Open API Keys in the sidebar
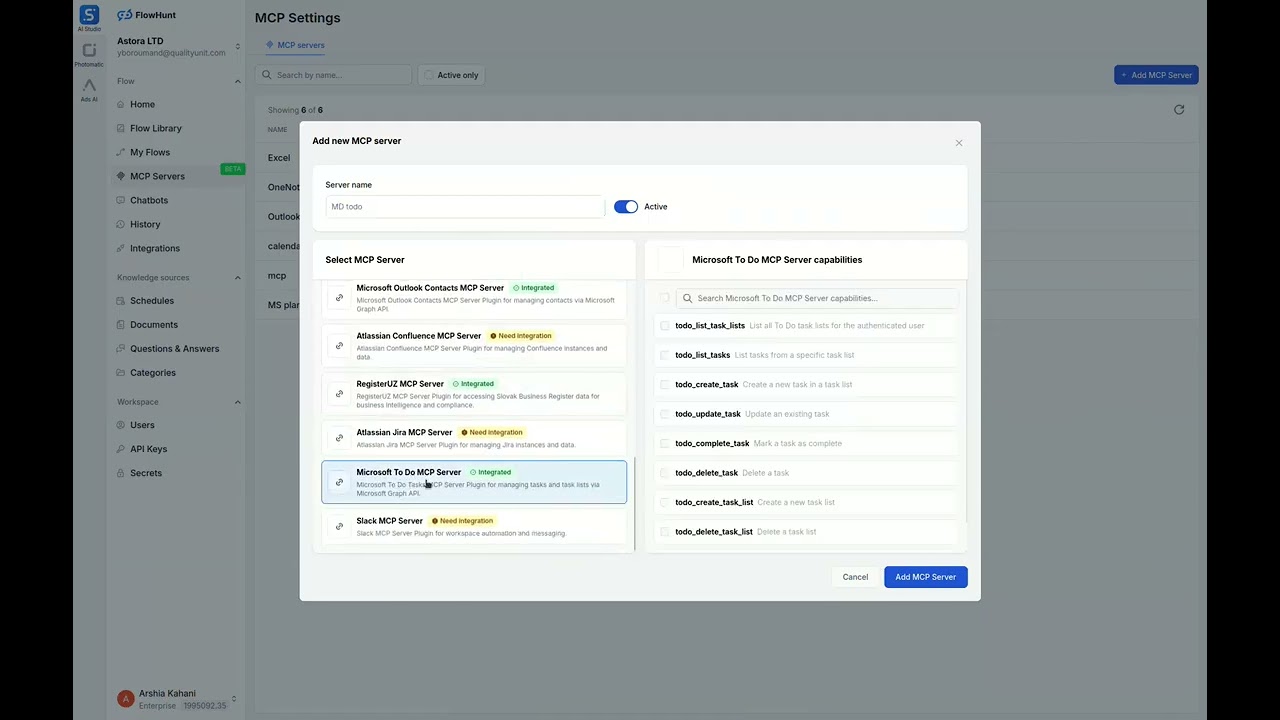The width and height of the screenshot is (1280, 720). point(148,449)
